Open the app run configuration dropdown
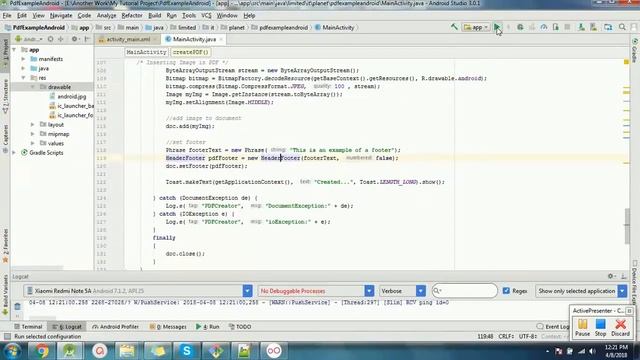The height and width of the screenshot is (360, 640). point(476,27)
